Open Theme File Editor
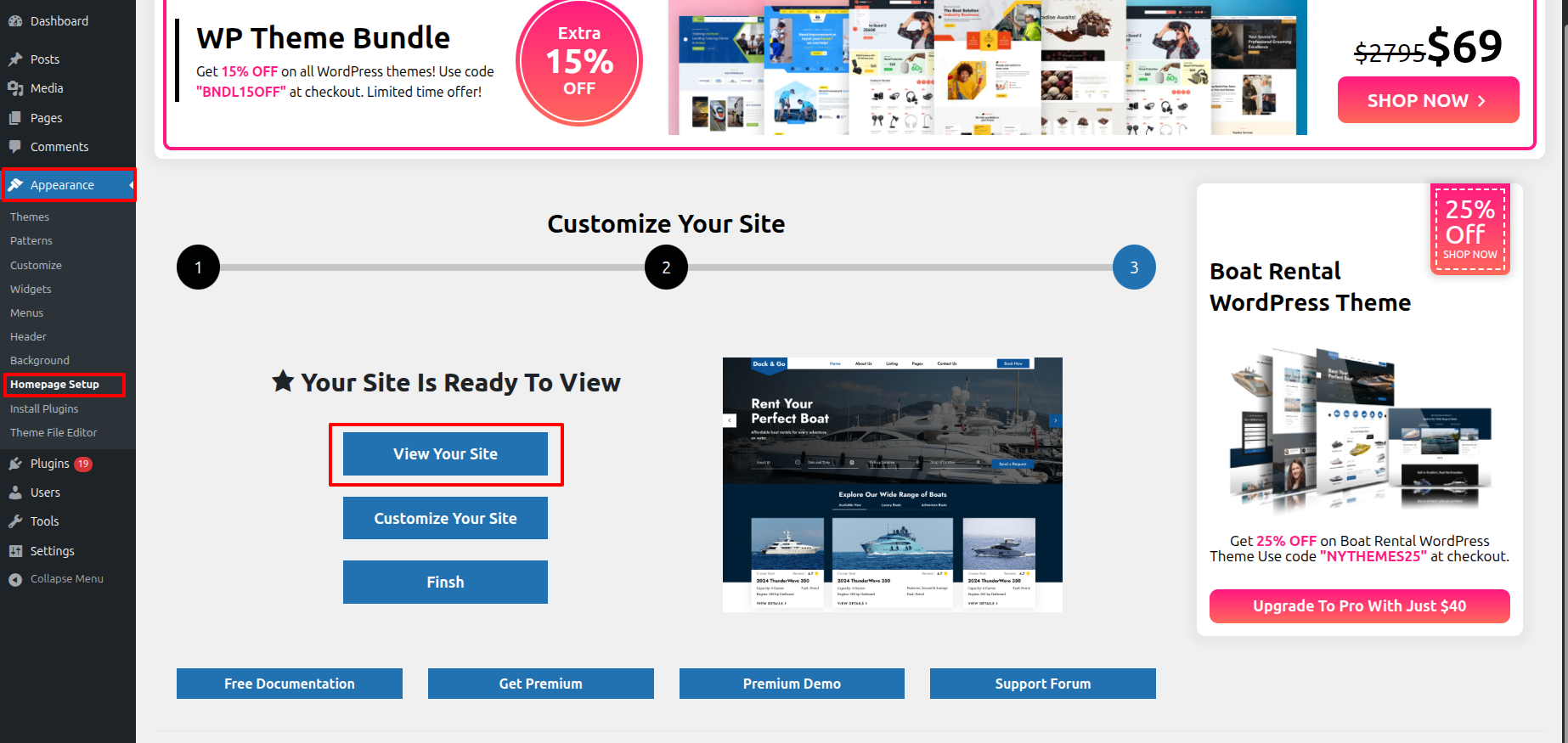Image resolution: width=1568 pixels, height=743 pixels. pyautogui.click(x=54, y=433)
